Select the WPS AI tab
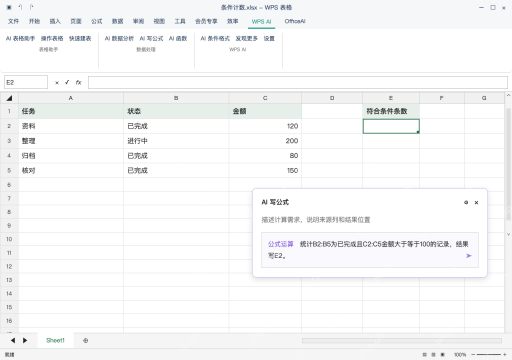Viewport: 512px width, 360px height. coord(261,21)
